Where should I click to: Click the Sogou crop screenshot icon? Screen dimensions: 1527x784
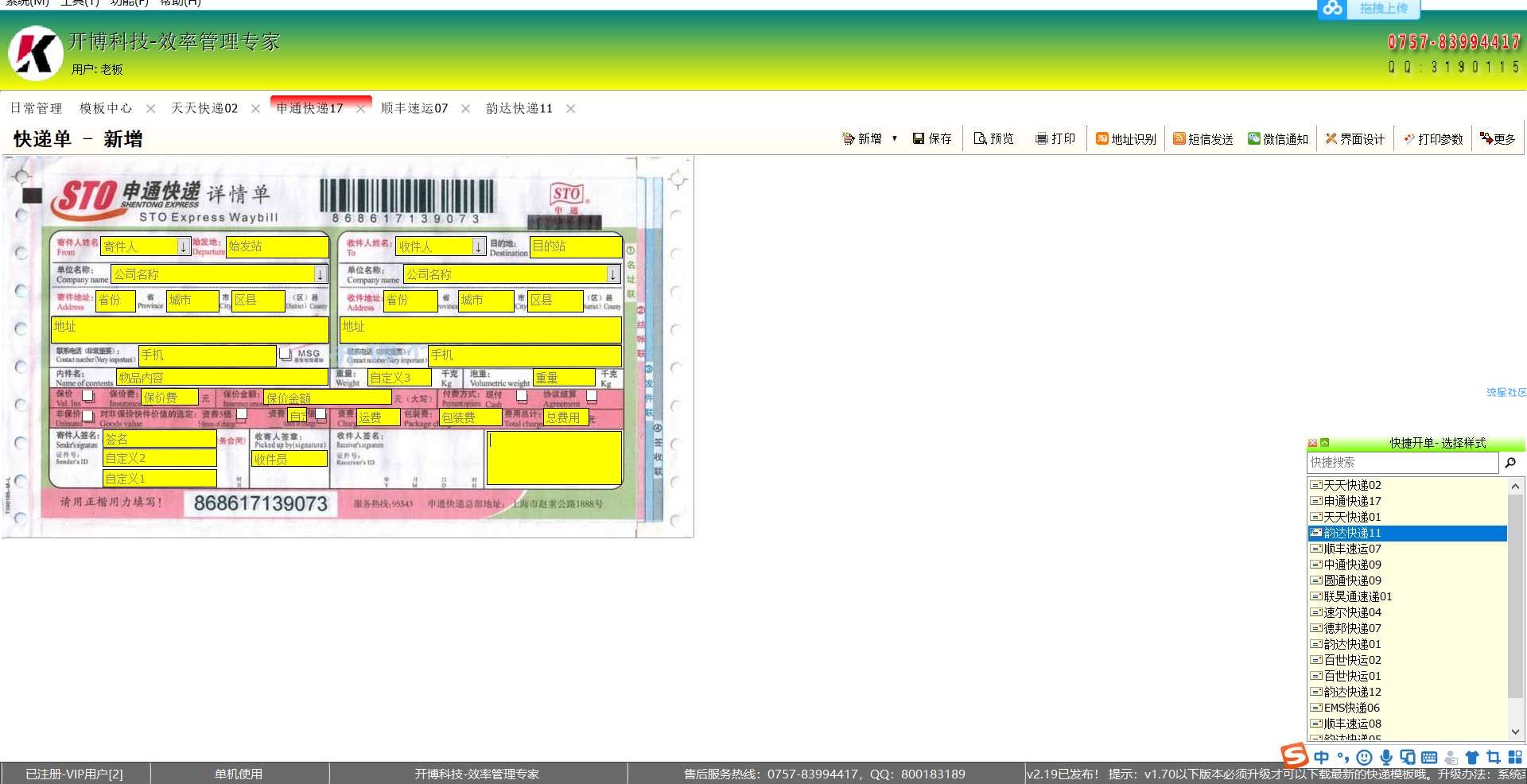1494,757
